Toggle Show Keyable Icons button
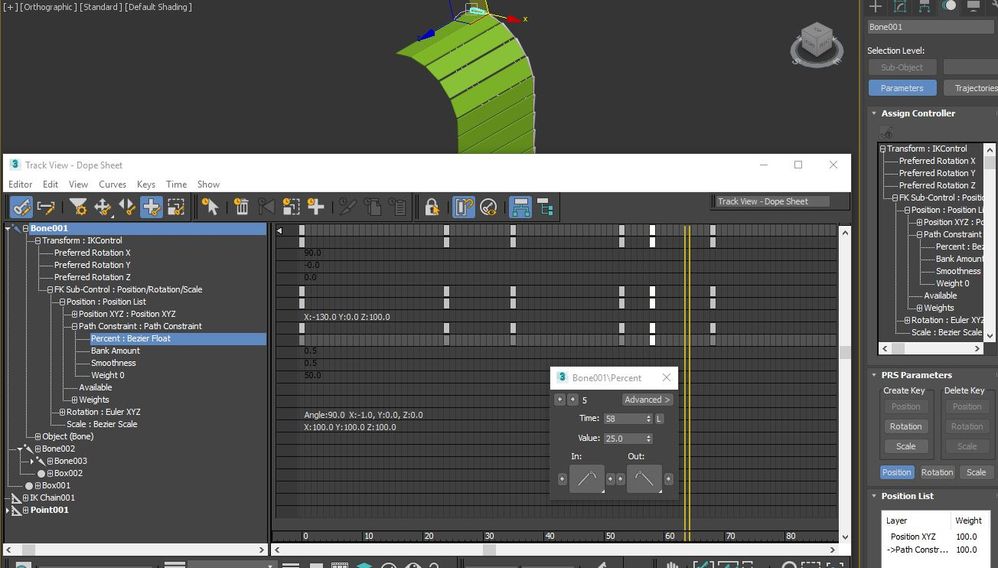This screenshot has height=568, width=998. pyautogui.click(x=488, y=207)
